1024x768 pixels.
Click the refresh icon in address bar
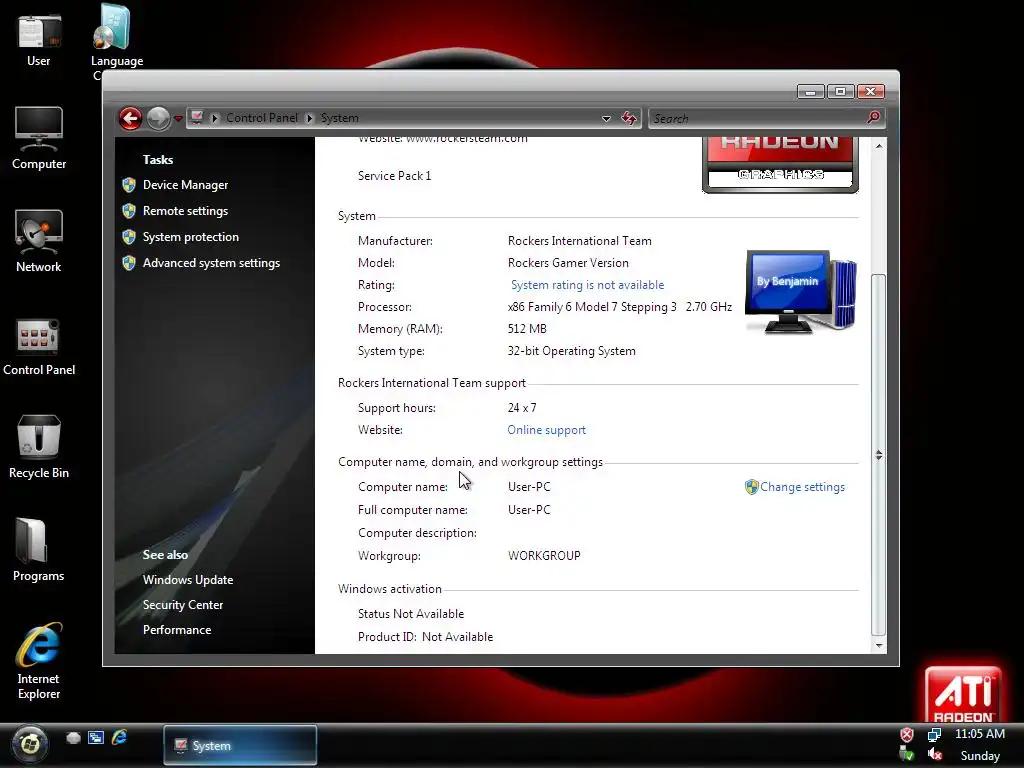click(x=629, y=118)
